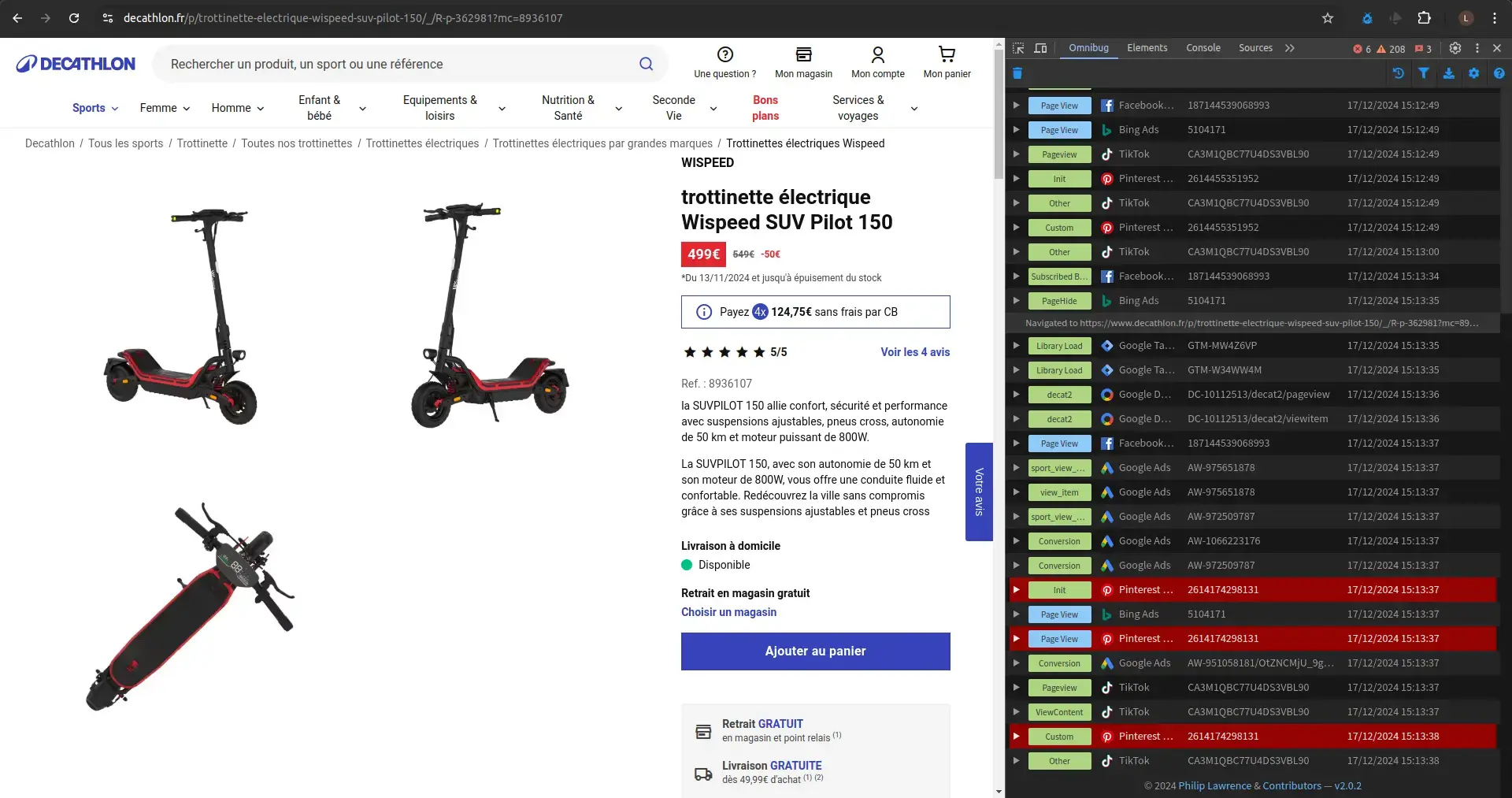
Task: Click the Omnibug export download icon
Action: [x=1449, y=73]
